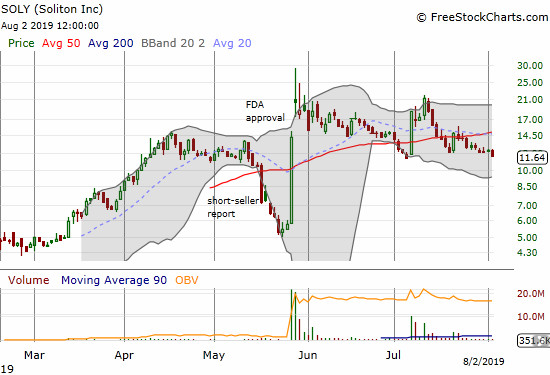Click the Mar label on time axis
The height and width of the screenshot is (375, 550).
coord(34,355)
